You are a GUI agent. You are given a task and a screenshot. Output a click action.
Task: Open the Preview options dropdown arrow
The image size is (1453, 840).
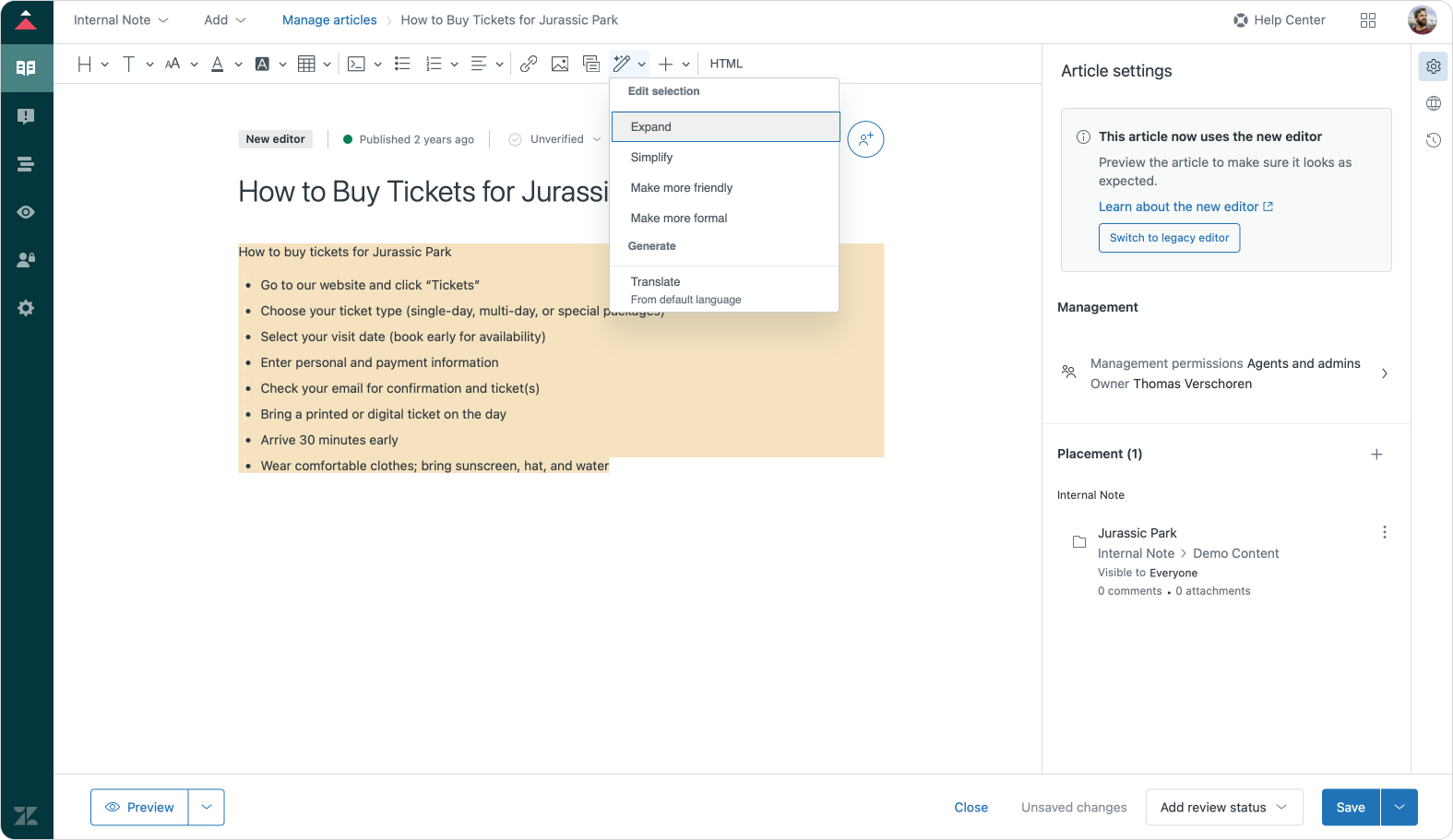[x=207, y=808]
